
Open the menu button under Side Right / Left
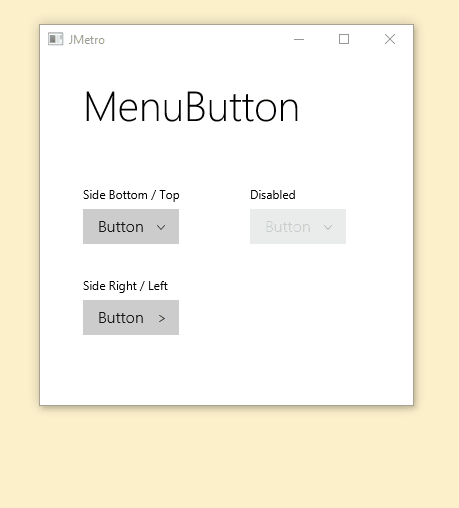pyautogui.click(x=131, y=317)
